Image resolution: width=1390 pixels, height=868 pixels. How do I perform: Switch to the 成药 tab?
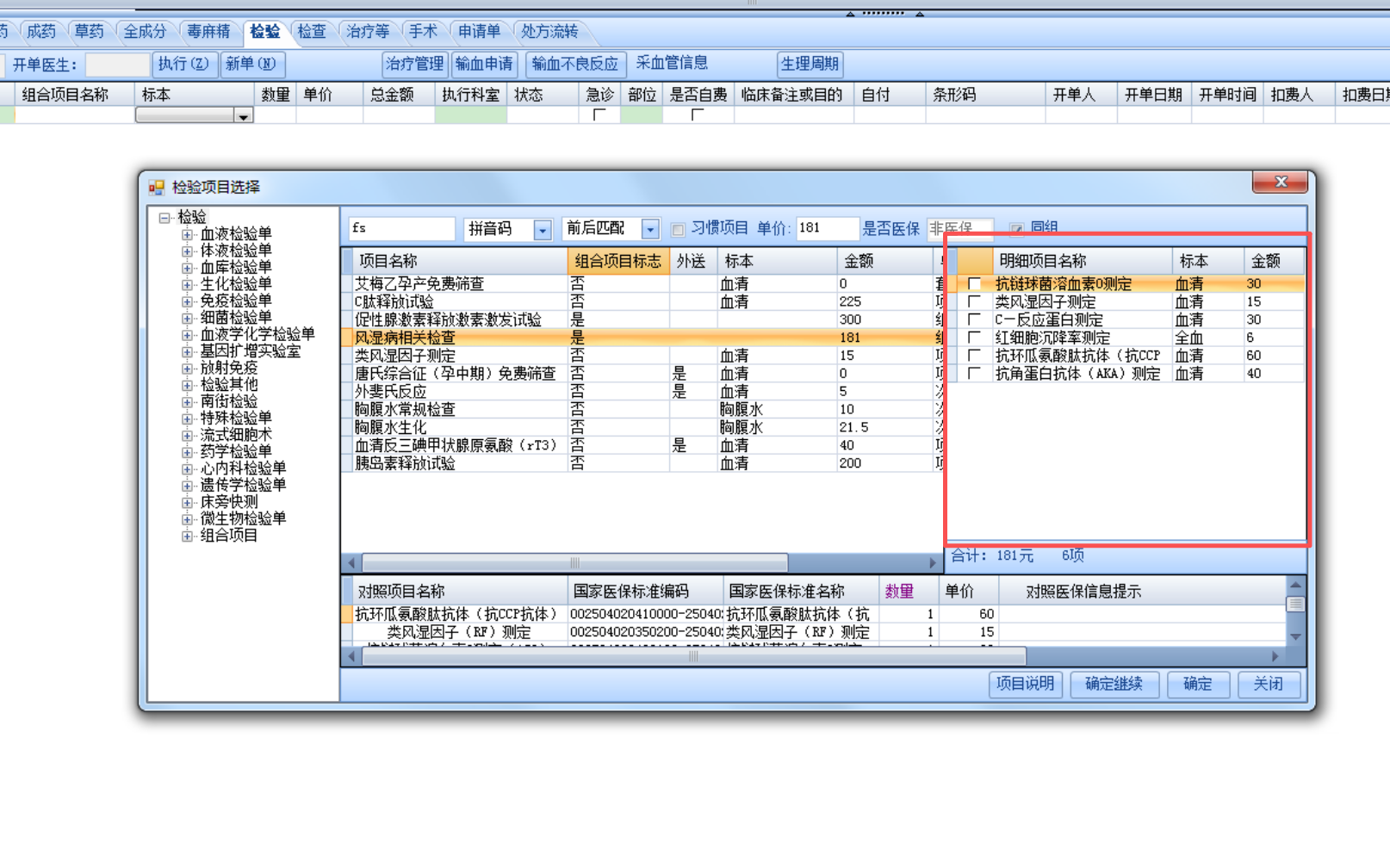tap(41, 32)
